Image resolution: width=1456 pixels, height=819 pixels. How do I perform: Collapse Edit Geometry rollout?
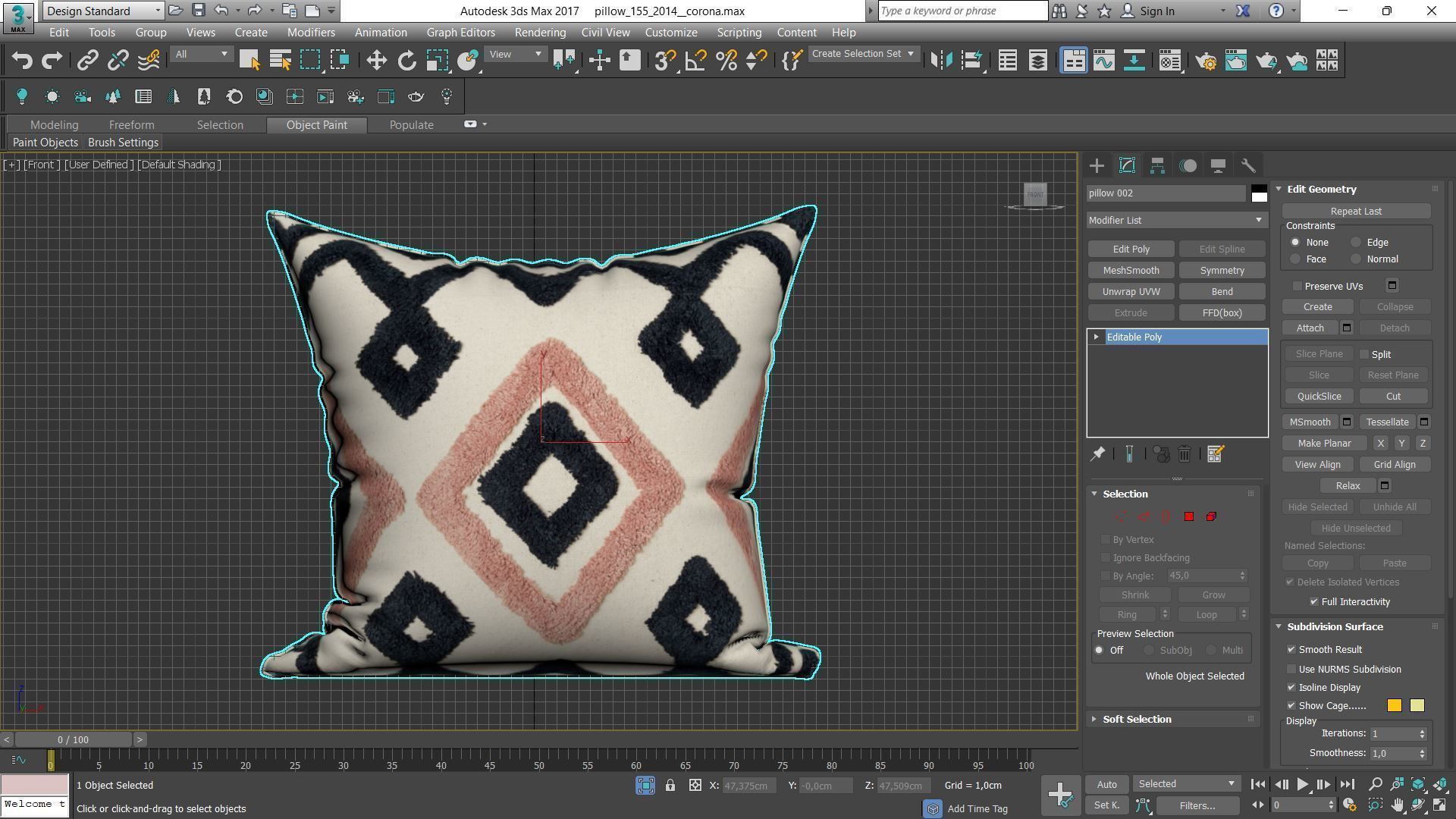click(x=1279, y=190)
